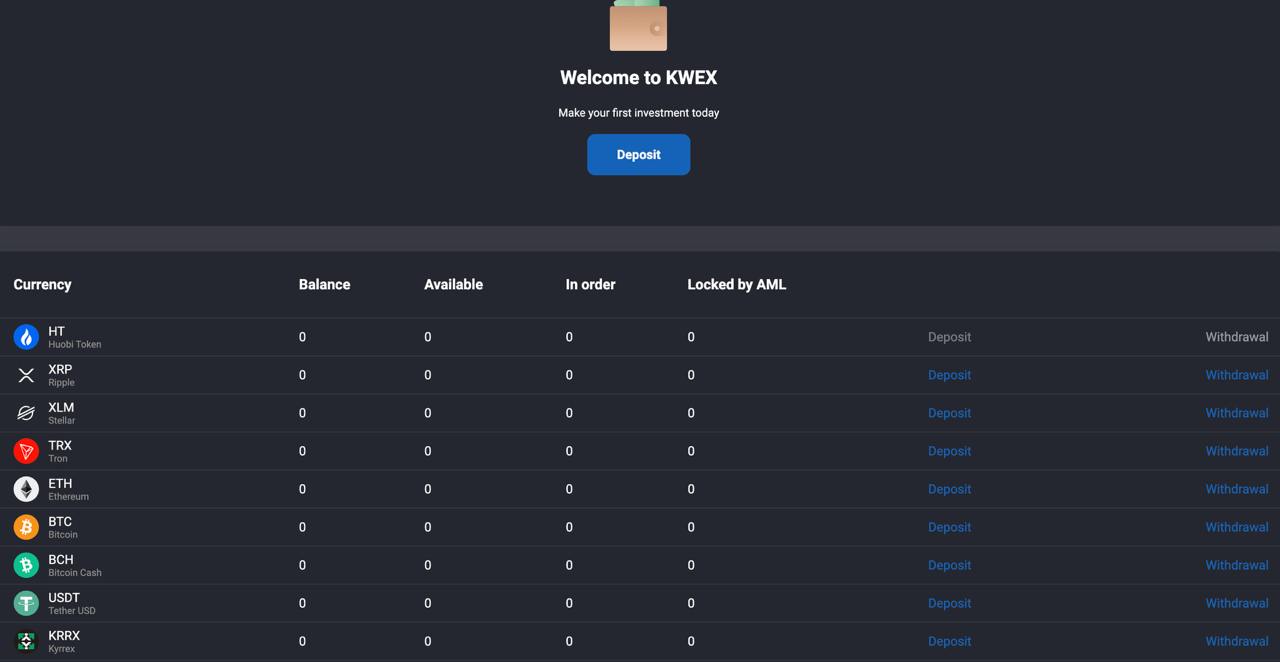Open Withdrawal for Bitcoin BTC

[x=1236, y=527]
